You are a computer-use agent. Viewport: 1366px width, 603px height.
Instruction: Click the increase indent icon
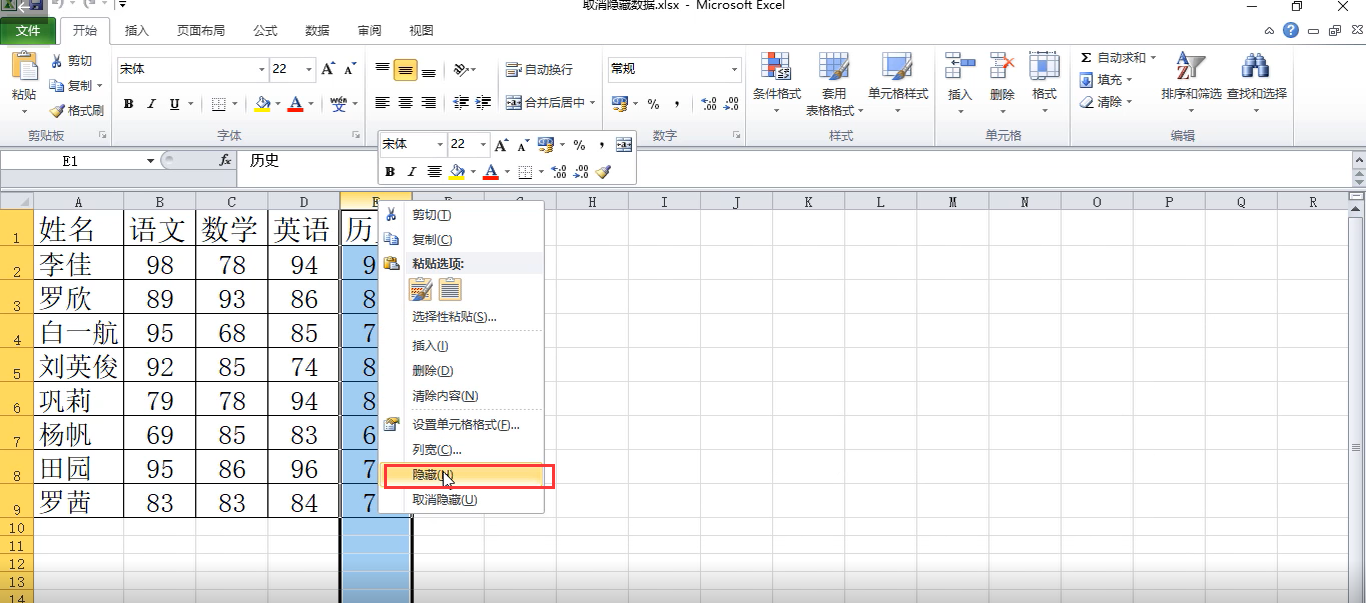click(x=484, y=102)
